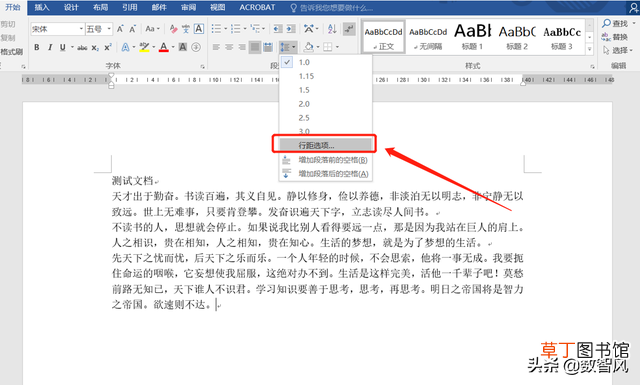Choose 1.0 line spacing
640x385 pixels.
(x=326, y=62)
